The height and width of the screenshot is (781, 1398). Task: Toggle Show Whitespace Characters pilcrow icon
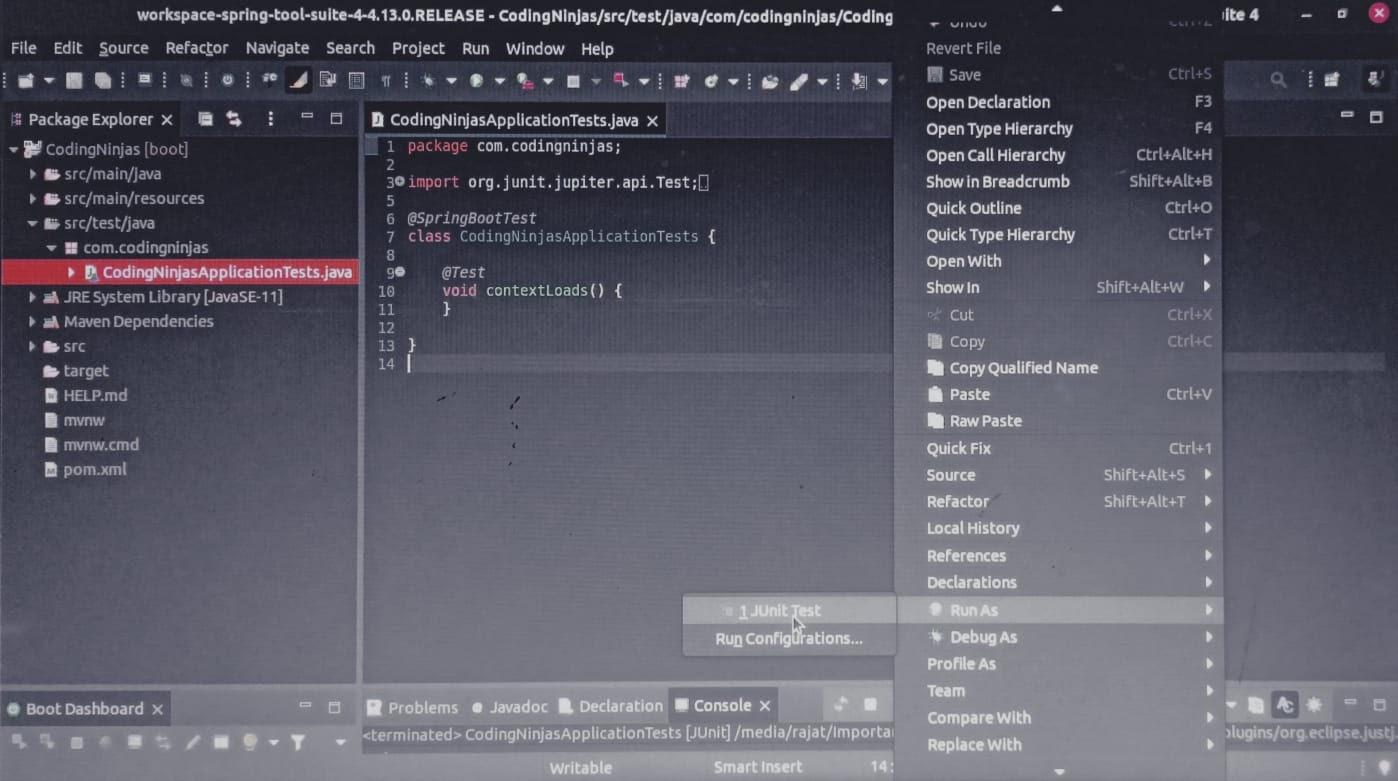[385, 81]
